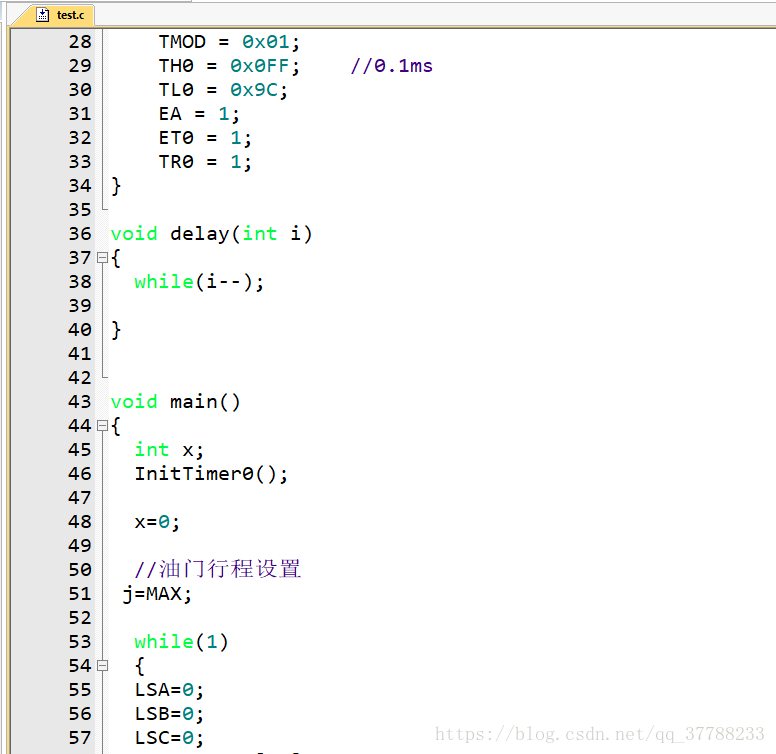Click line number 28 in the gutter

[80, 42]
